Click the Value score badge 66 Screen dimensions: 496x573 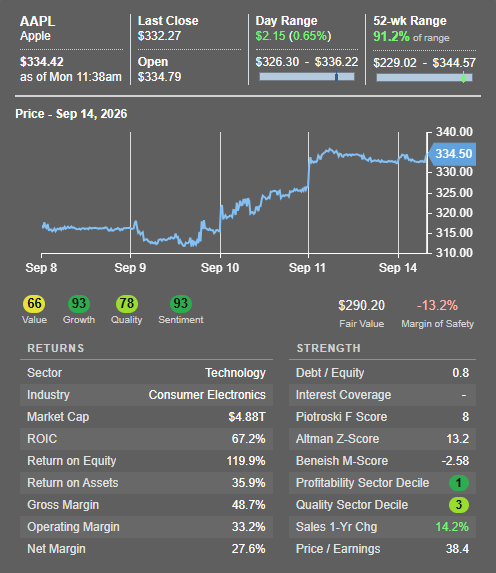pyautogui.click(x=34, y=304)
